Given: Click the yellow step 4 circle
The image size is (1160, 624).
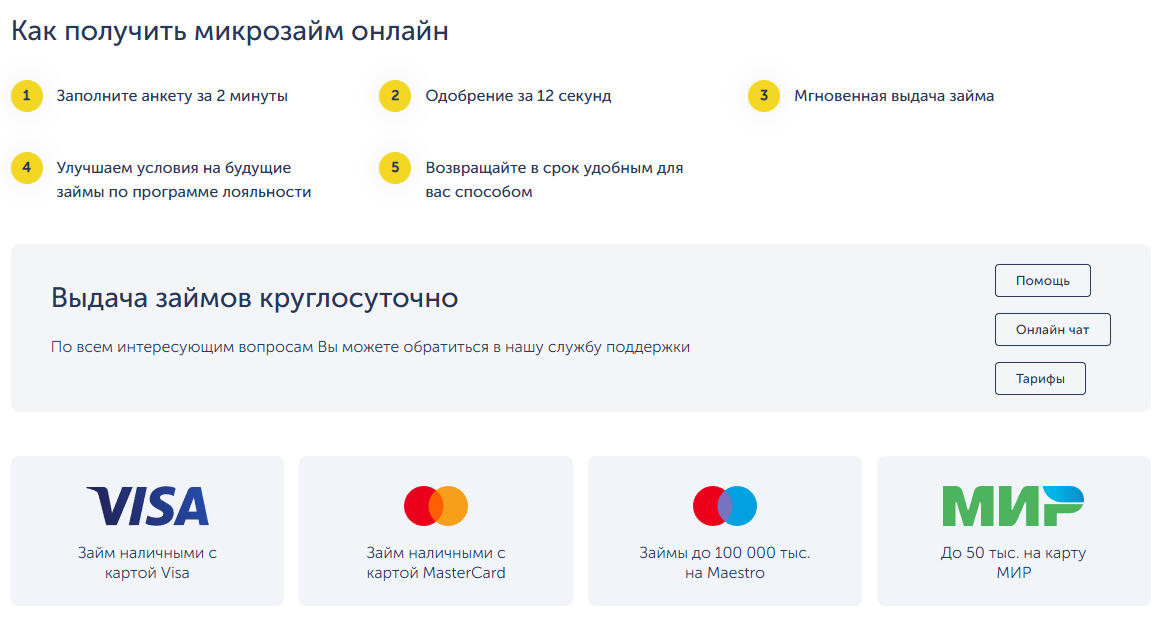Looking at the screenshot, I should point(27,168).
